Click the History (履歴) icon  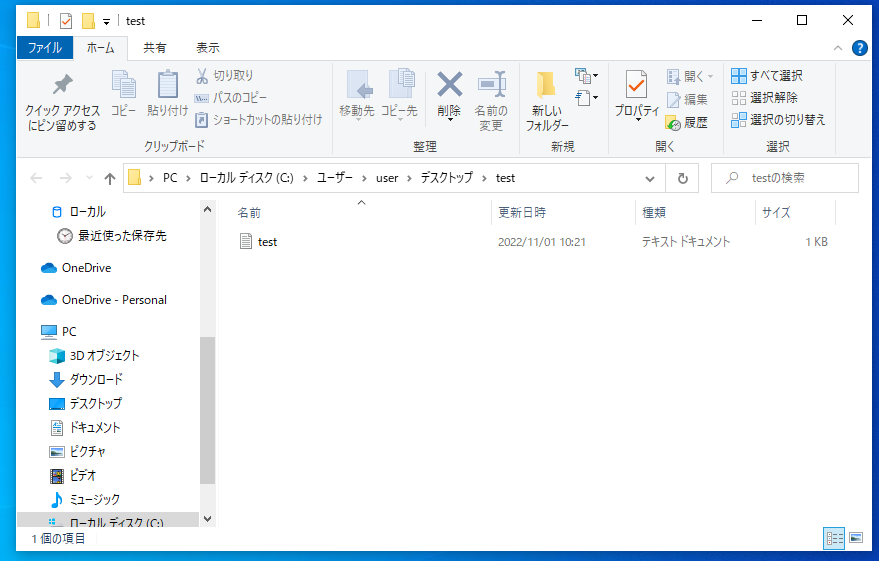click(x=686, y=122)
